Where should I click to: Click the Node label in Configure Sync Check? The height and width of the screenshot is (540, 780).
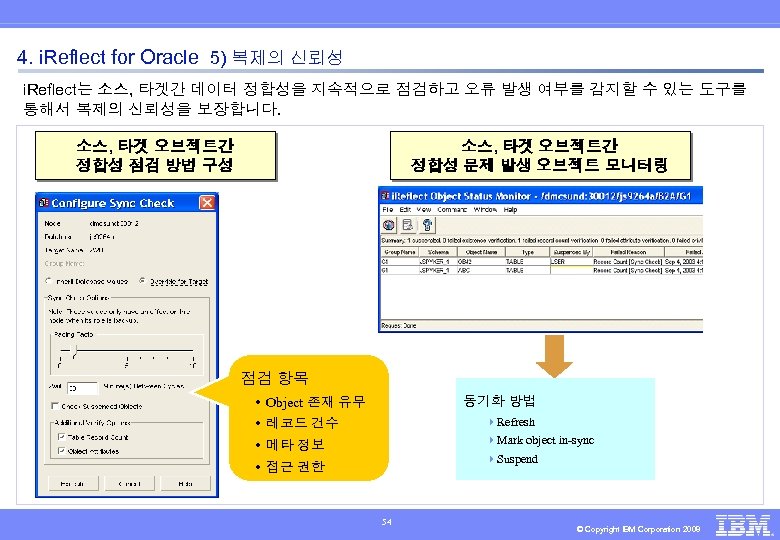pos(52,223)
